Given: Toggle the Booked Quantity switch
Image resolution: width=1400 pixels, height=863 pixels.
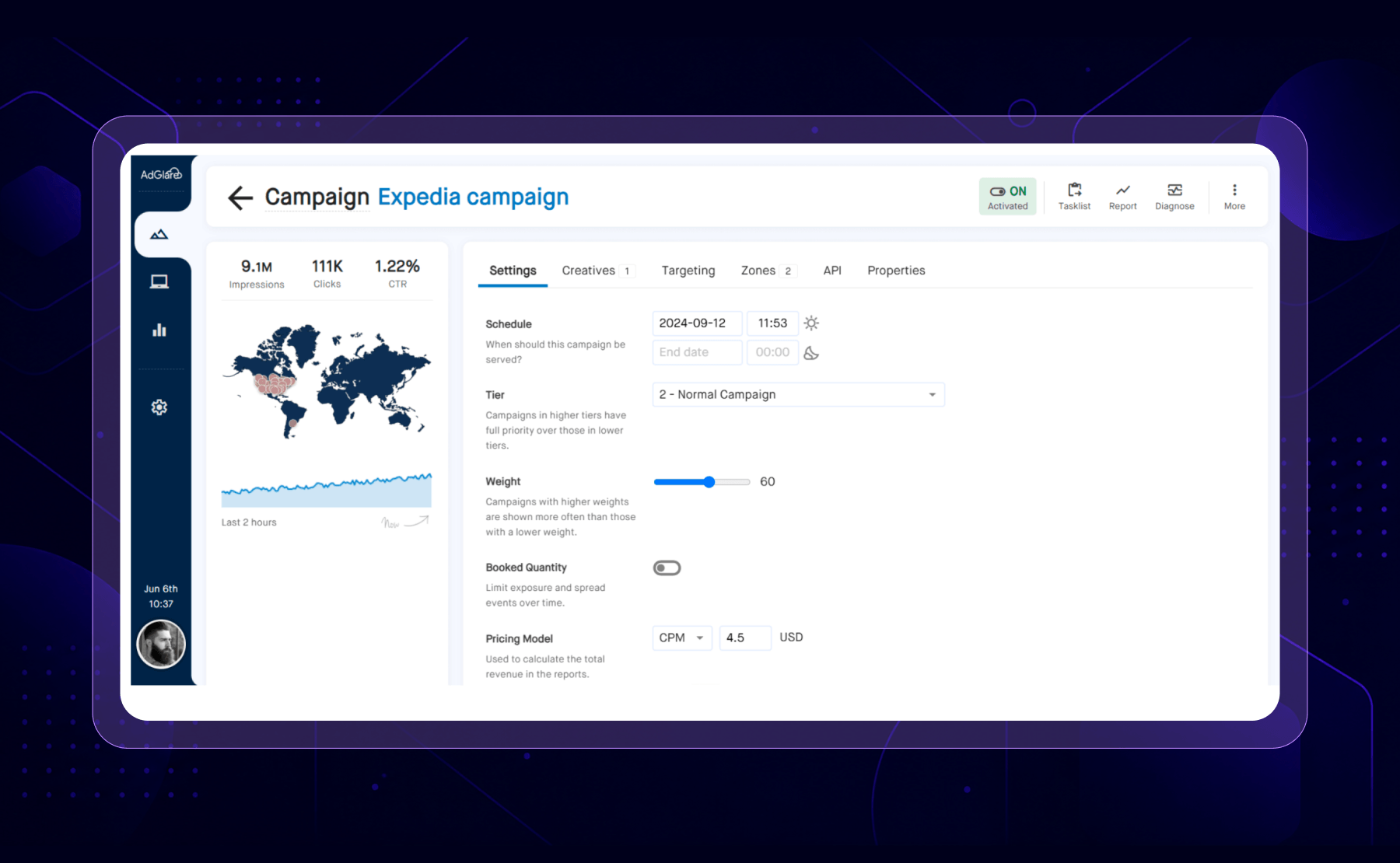Looking at the screenshot, I should (x=667, y=568).
